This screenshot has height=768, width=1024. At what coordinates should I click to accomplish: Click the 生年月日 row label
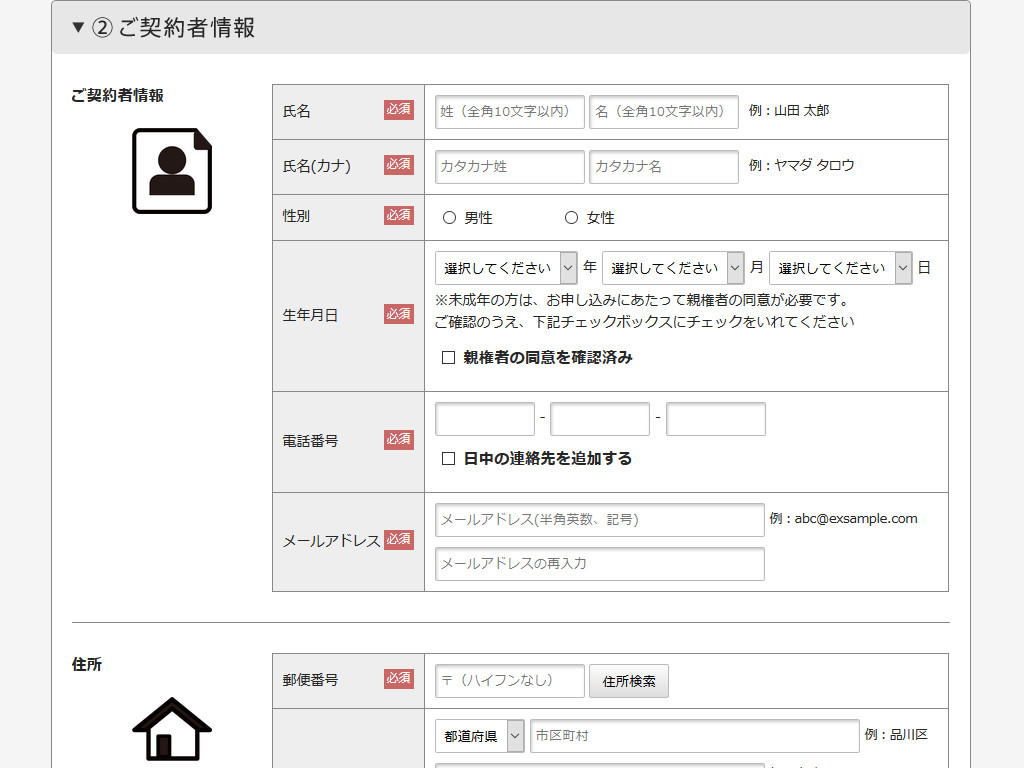point(310,315)
